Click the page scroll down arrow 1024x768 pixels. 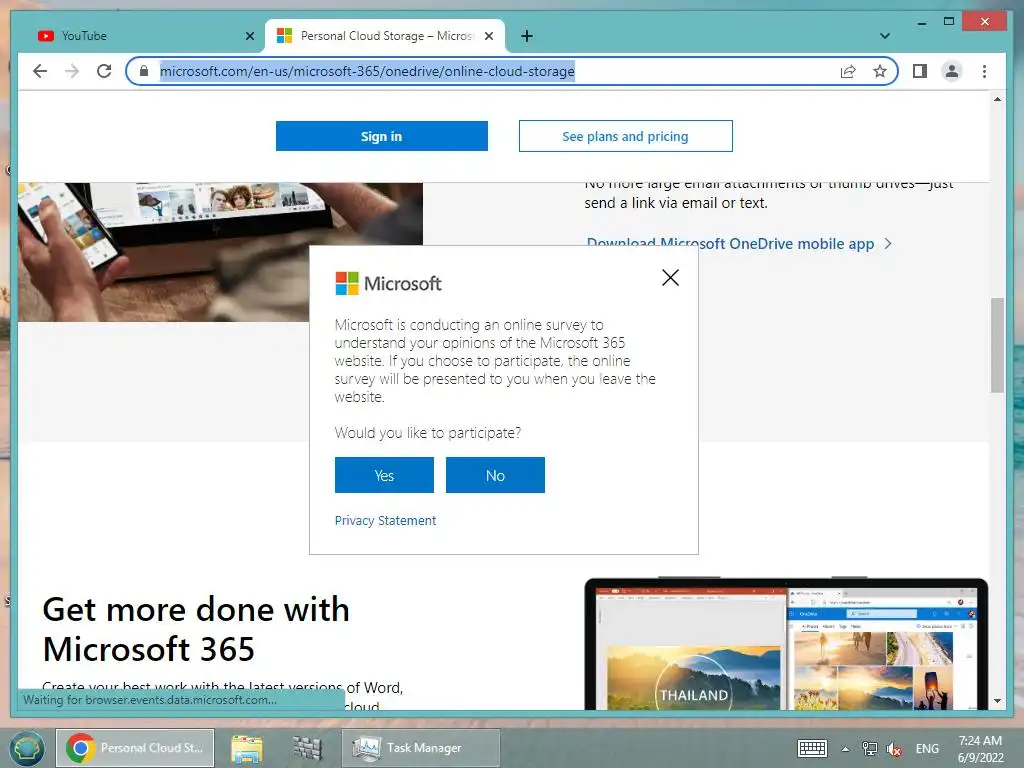tap(997, 701)
